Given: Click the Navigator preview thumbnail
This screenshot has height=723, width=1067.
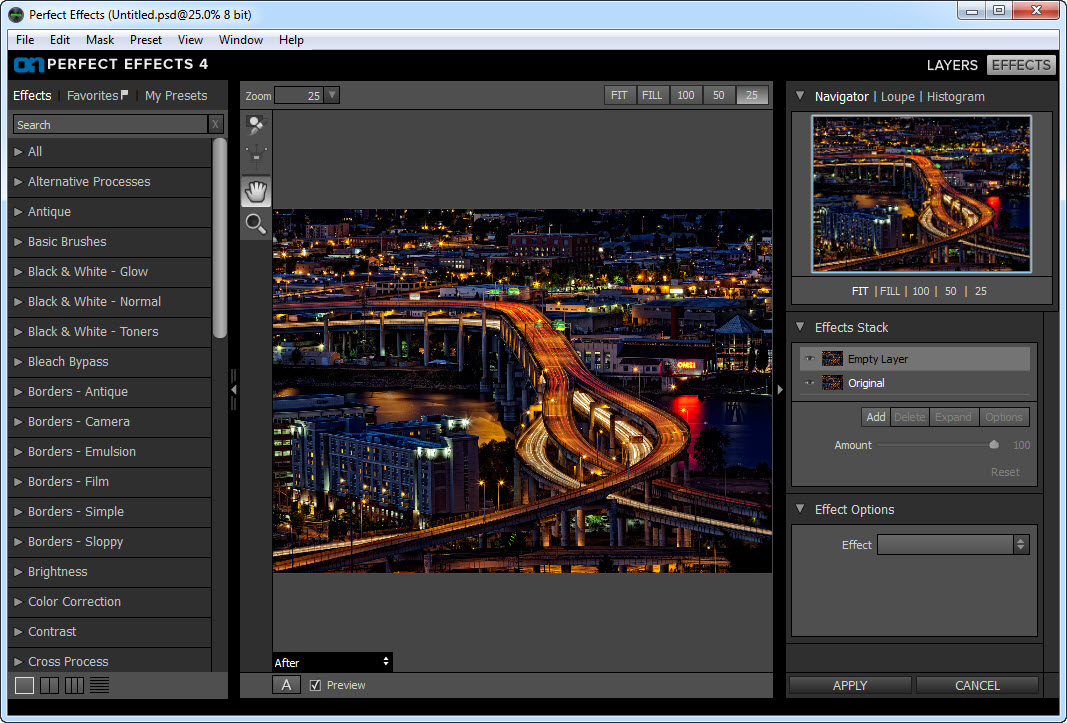Looking at the screenshot, I should point(921,194).
